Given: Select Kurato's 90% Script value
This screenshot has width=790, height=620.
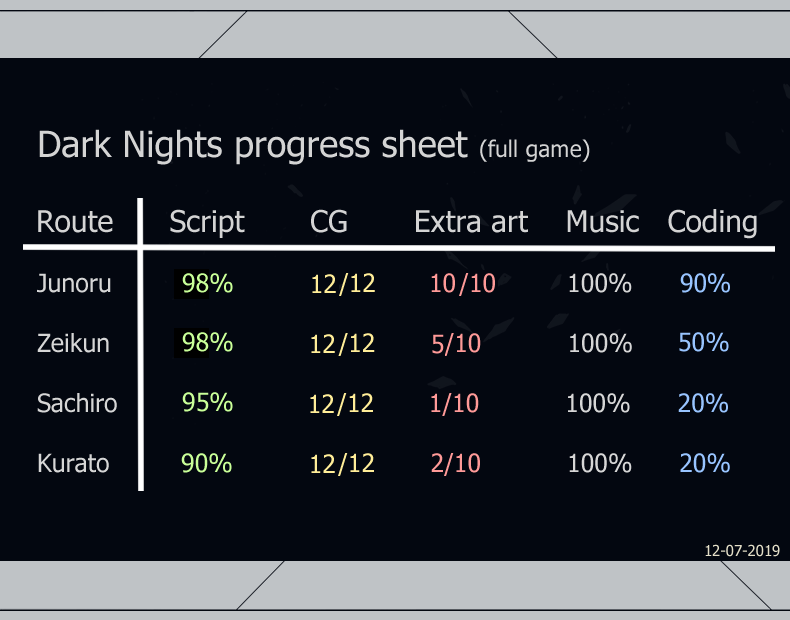Looking at the screenshot, I should [x=206, y=464].
